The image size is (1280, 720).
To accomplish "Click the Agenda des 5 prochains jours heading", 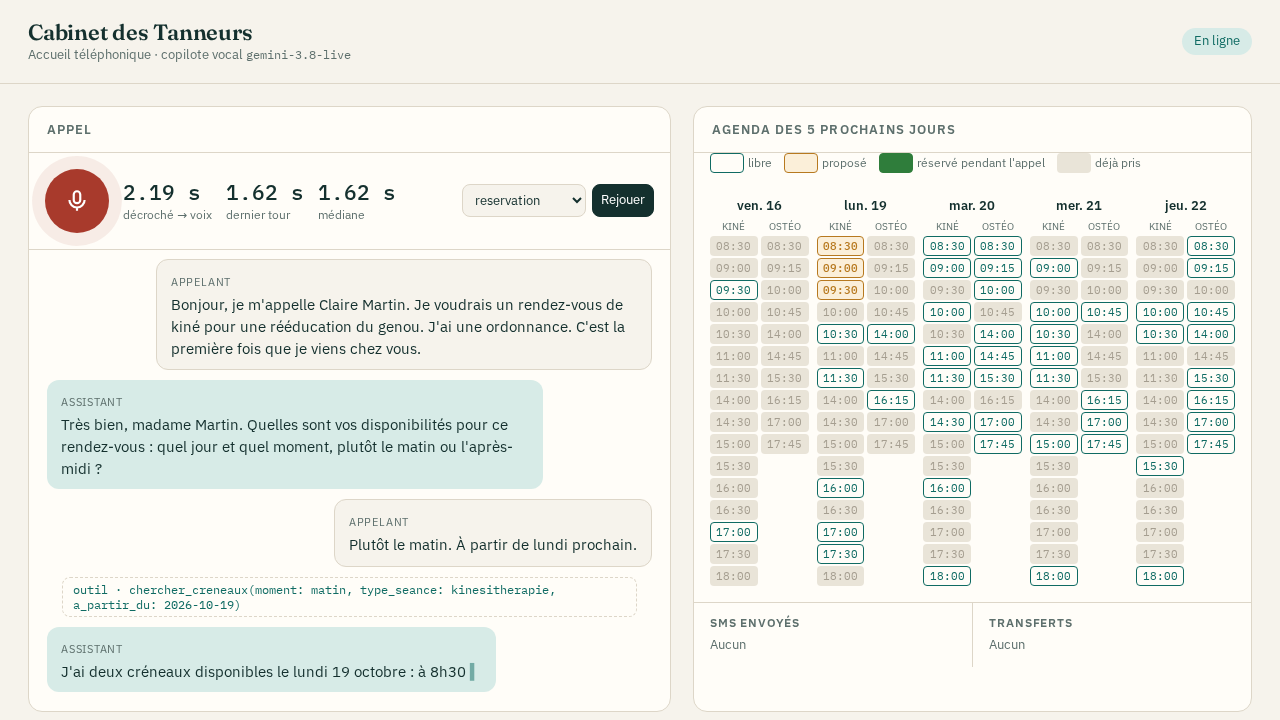I will click(x=834, y=130).
